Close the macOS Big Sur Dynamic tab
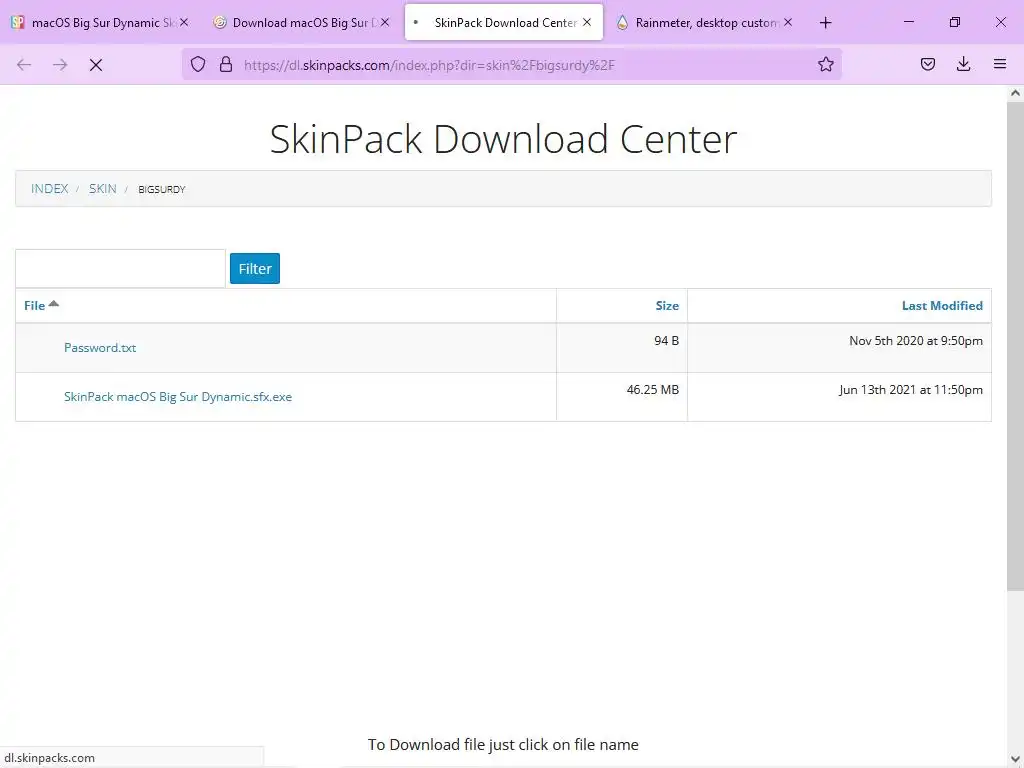The height and width of the screenshot is (768, 1024). (x=184, y=22)
